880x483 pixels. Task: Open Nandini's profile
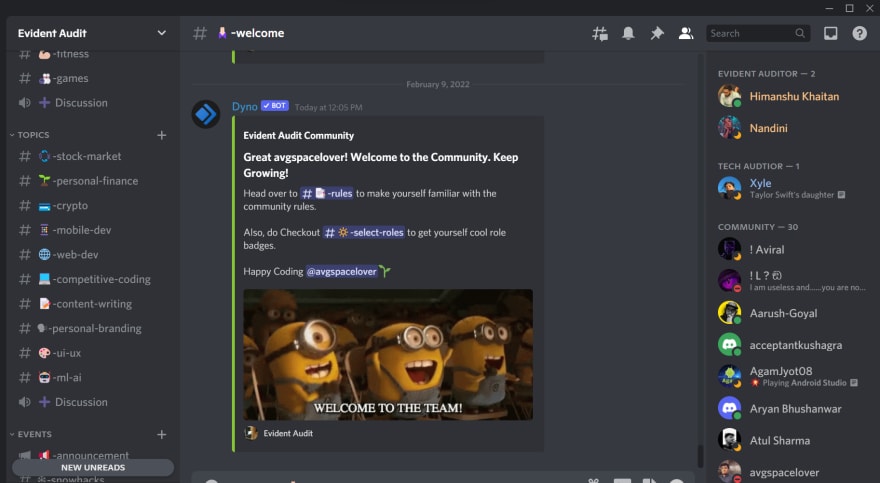[x=791, y=128]
